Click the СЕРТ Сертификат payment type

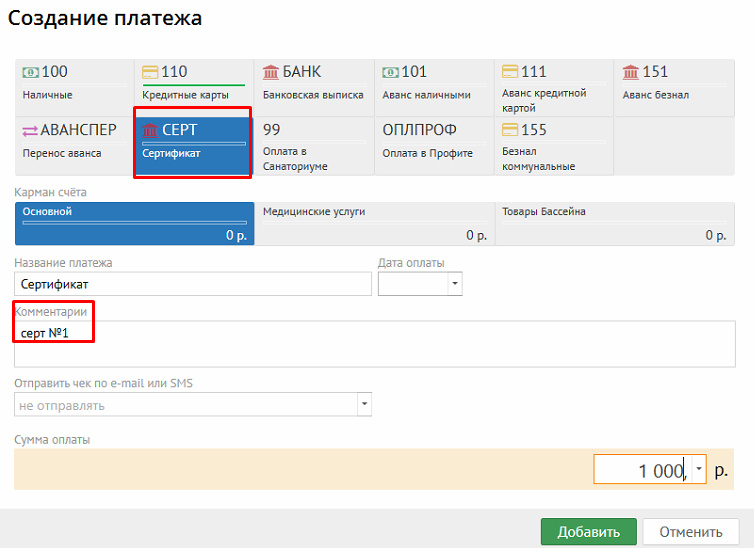[193, 141]
